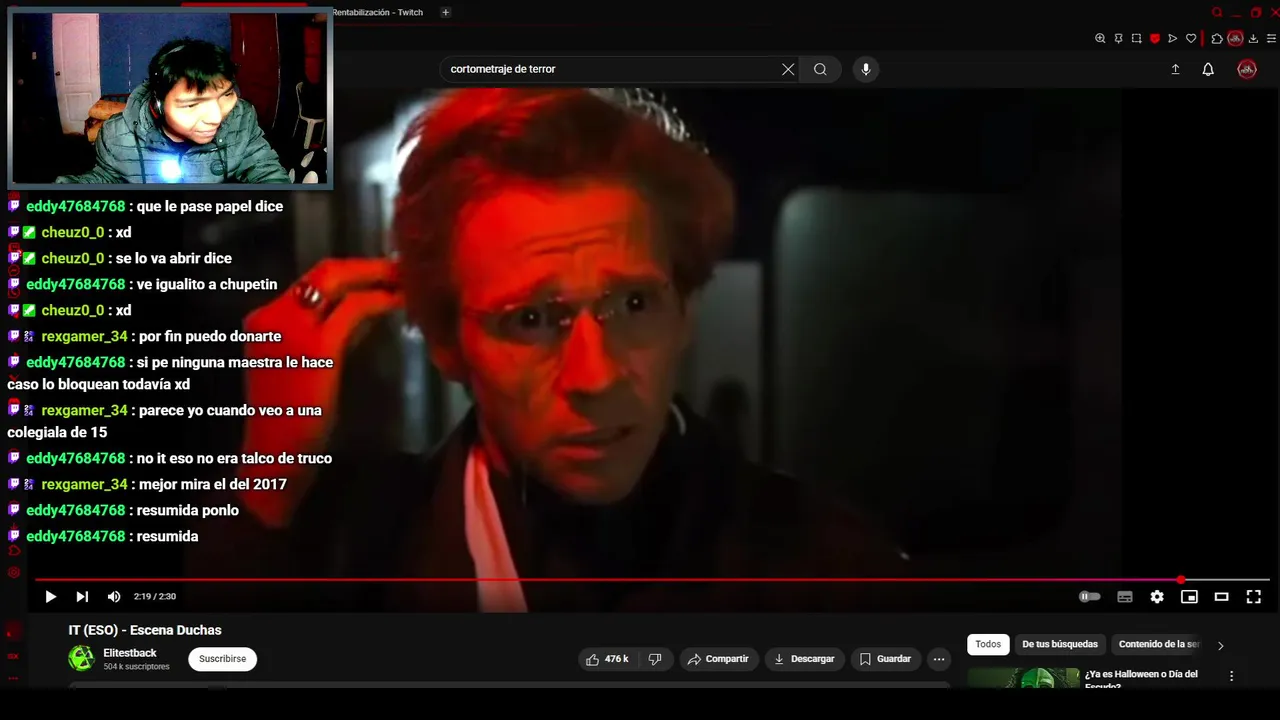The height and width of the screenshot is (720, 1280).
Task: Open a new browser tab with plus
Action: click(x=446, y=12)
